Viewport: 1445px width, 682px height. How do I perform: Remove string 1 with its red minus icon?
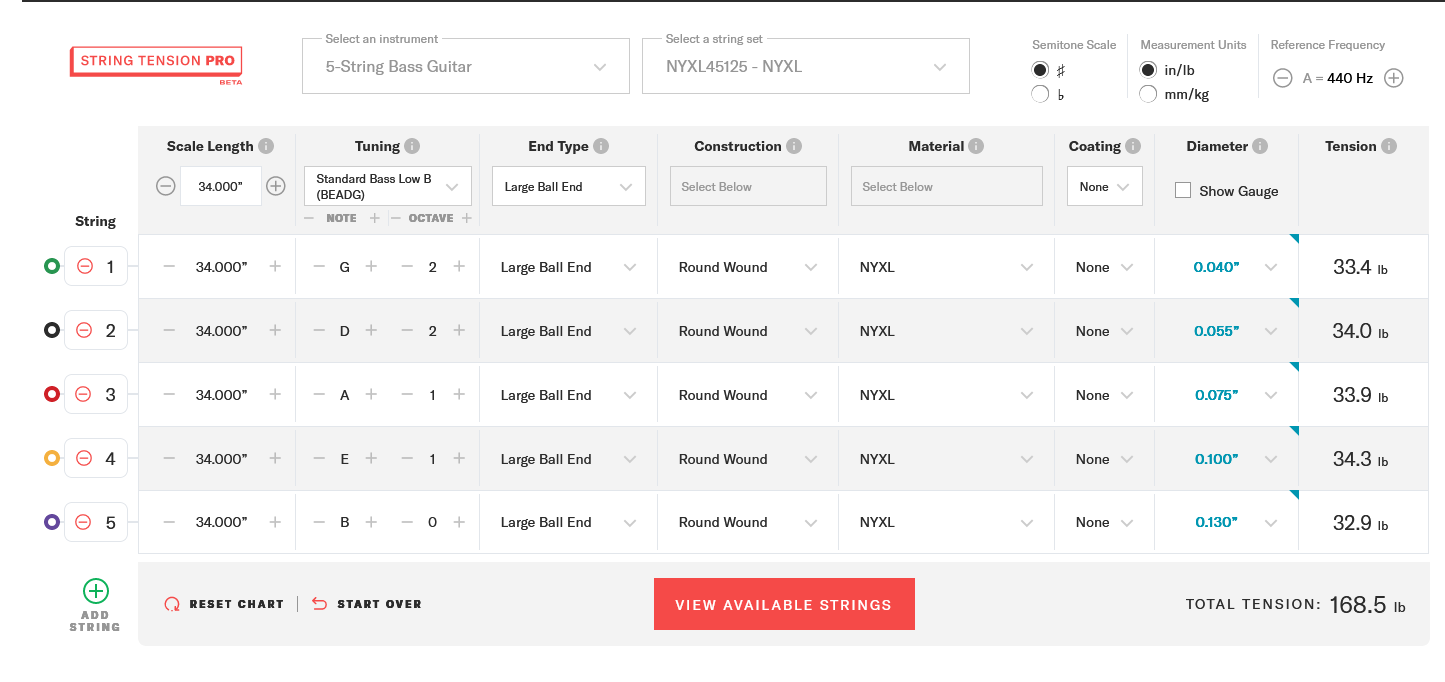[85, 267]
